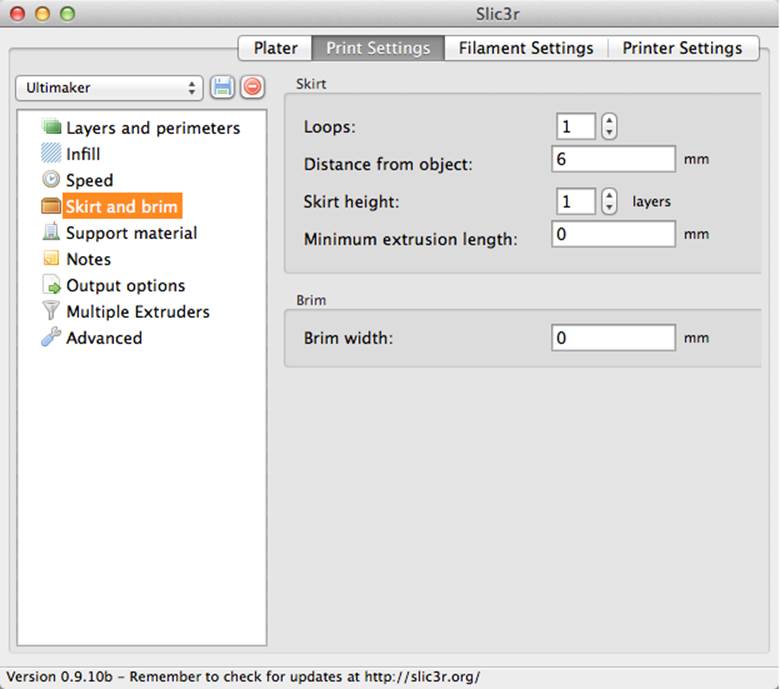Image resolution: width=780 pixels, height=689 pixels.
Task: Decrease Skirt height with the stepper down arrow
Action: [609, 207]
